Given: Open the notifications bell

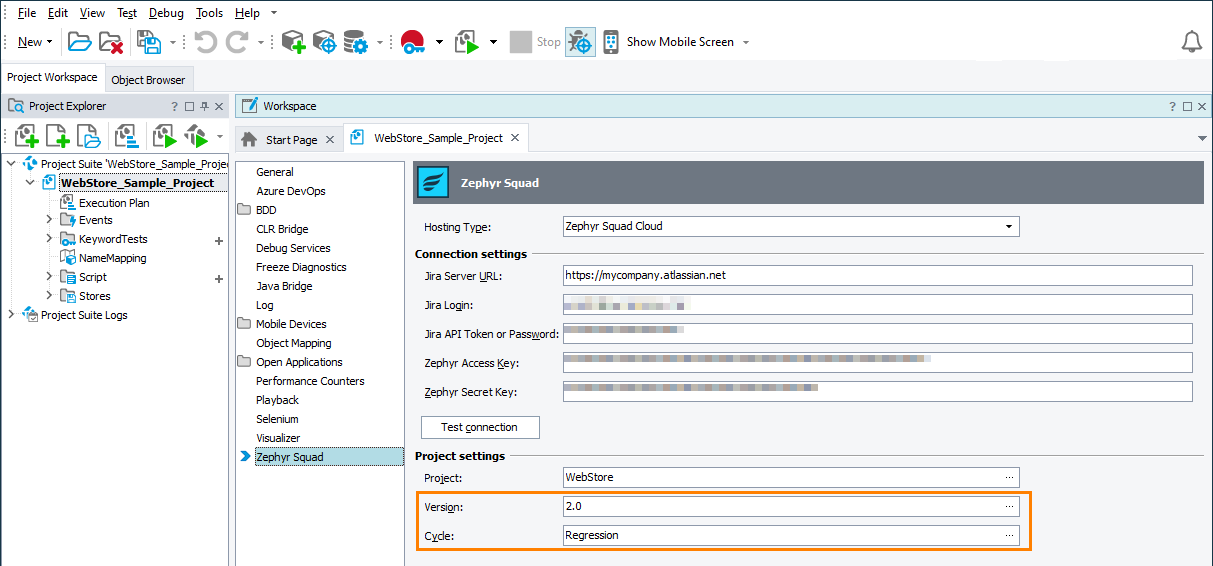Looking at the screenshot, I should [x=1191, y=41].
